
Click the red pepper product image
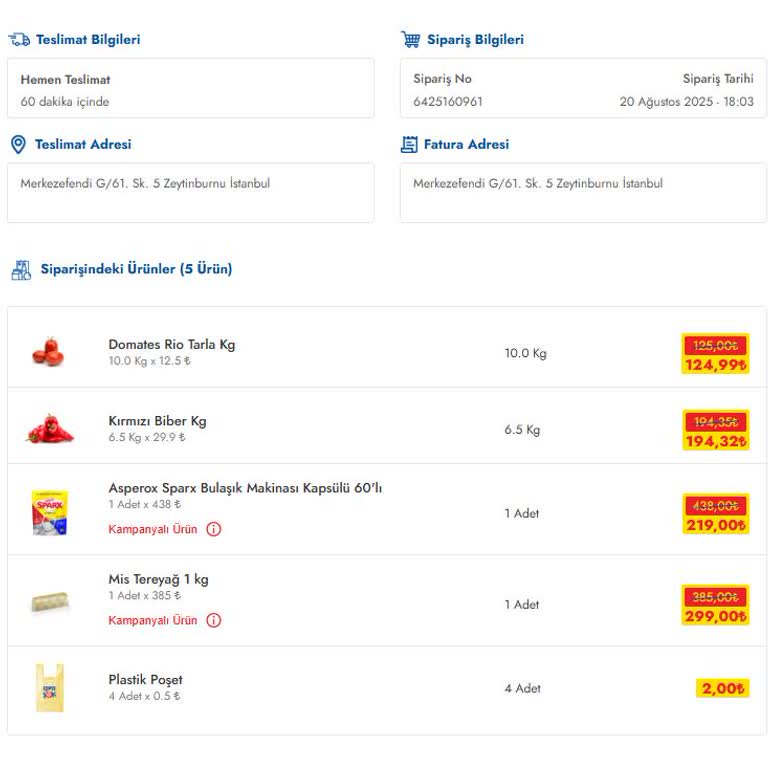click(49, 429)
